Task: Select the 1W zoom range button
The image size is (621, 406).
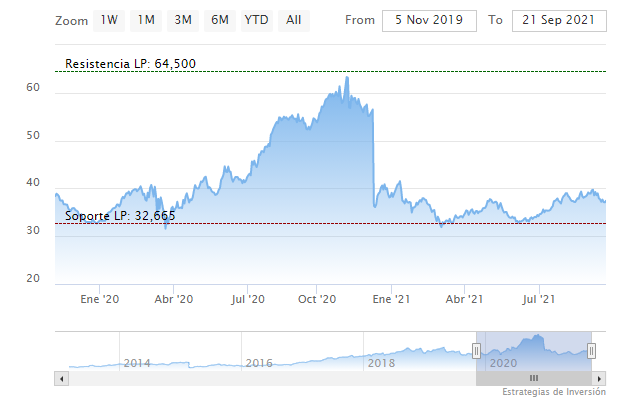Action: point(110,20)
